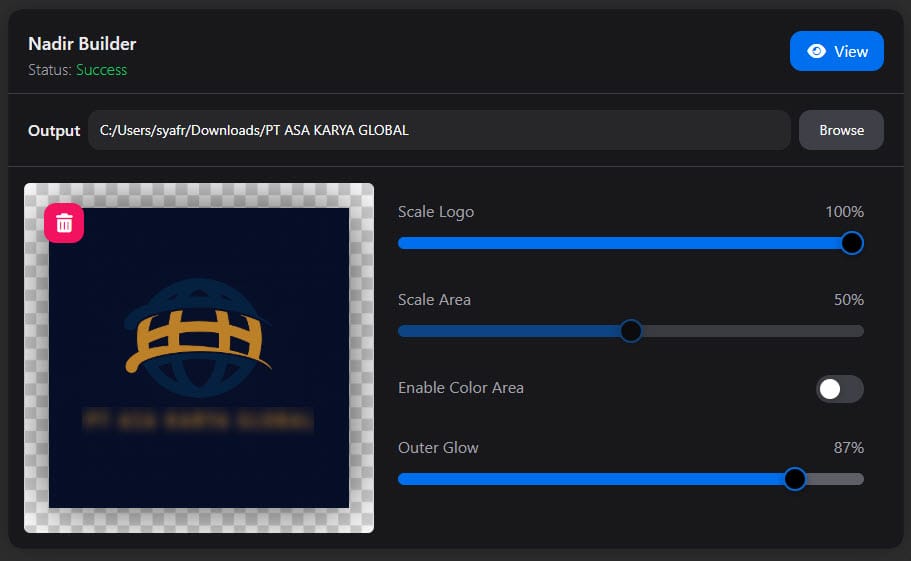Toggle the Enable Color Area switch
Image resolution: width=911 pixels, height=561 pixels.
pyautogui.click(x=840, y=389)
